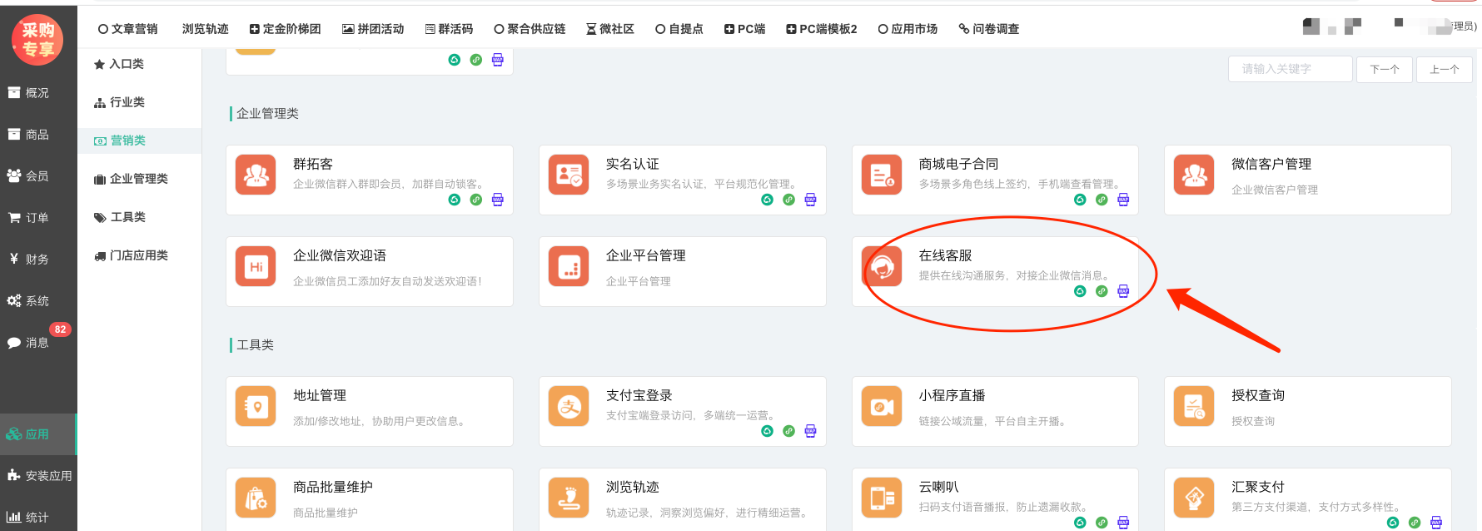Click the 上一个 button
Viewport: 1482px width, 531px height.
pos(1443,69)
